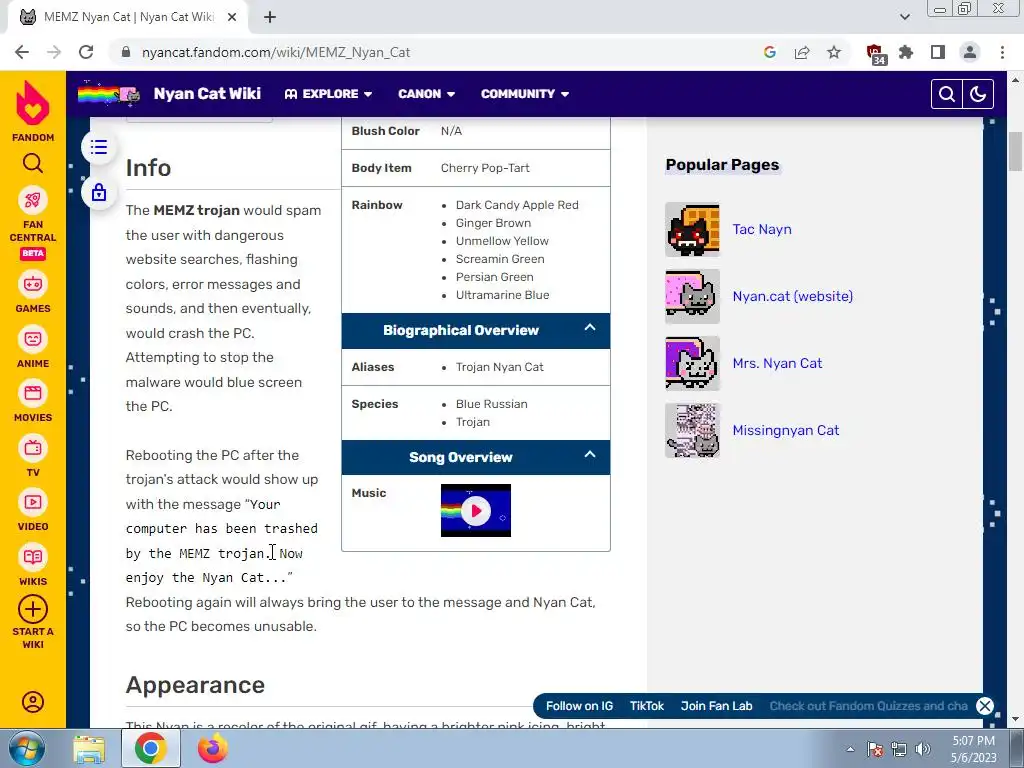Viewport: 1024px width, 768px height.
Task: Open the extensions puzzle icon
Action: coord(906,52)
